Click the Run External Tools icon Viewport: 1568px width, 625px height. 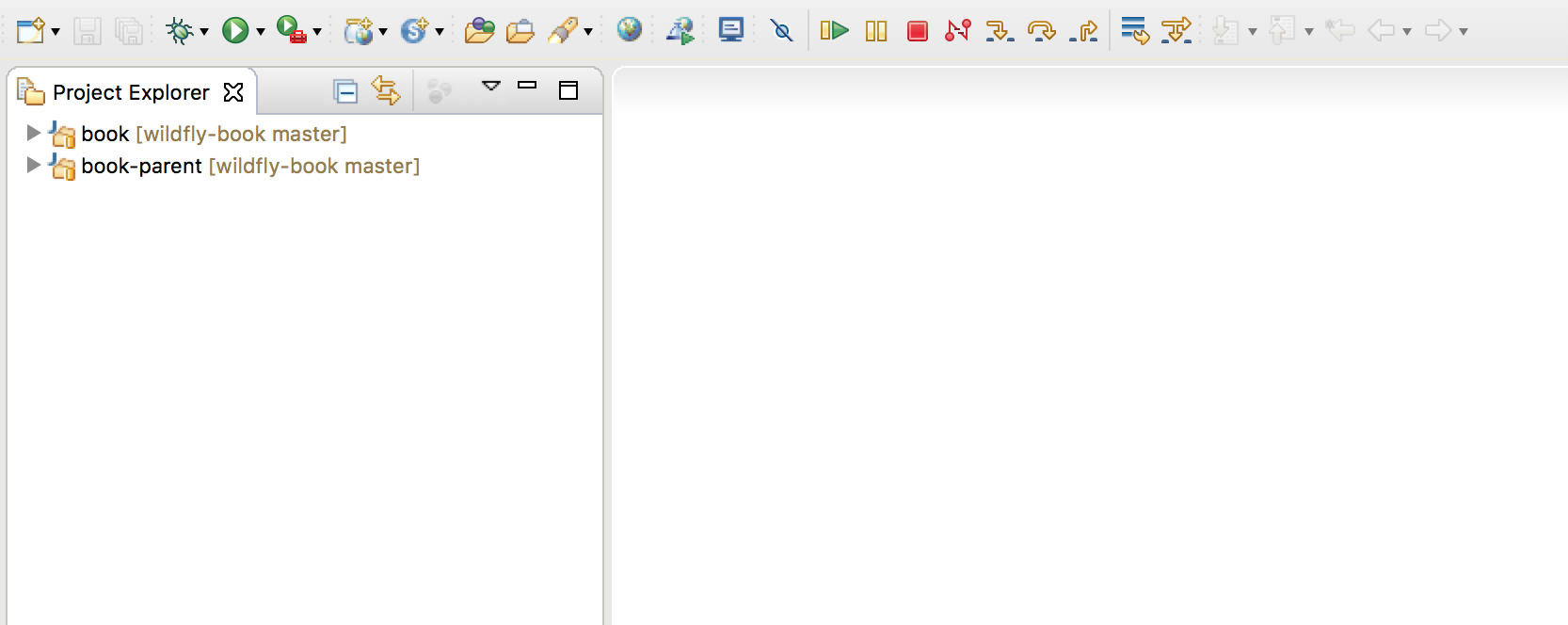click(x=292, y=31)
